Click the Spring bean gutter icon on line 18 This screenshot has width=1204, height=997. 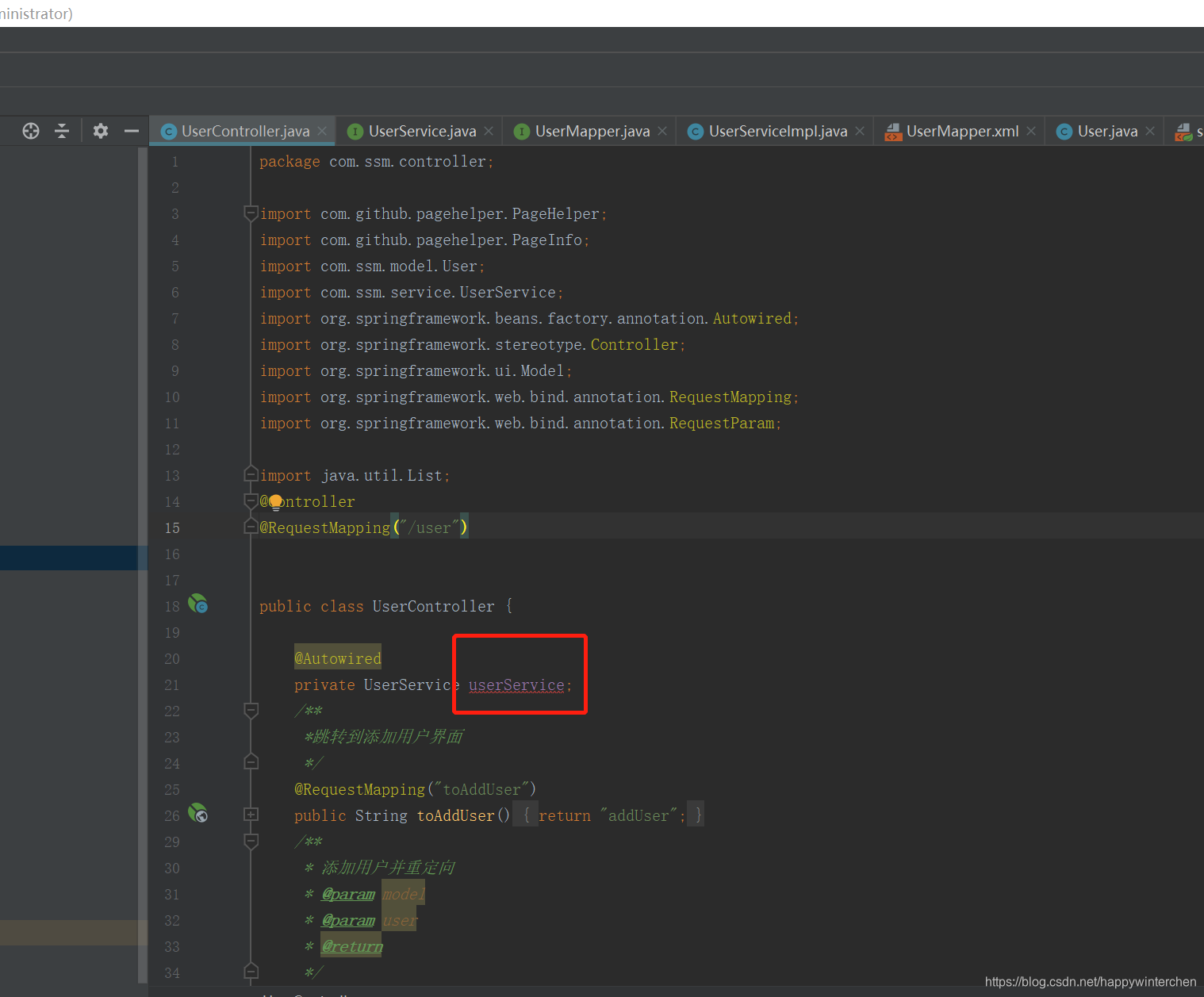pyautogui.click(x=197, y=604)
